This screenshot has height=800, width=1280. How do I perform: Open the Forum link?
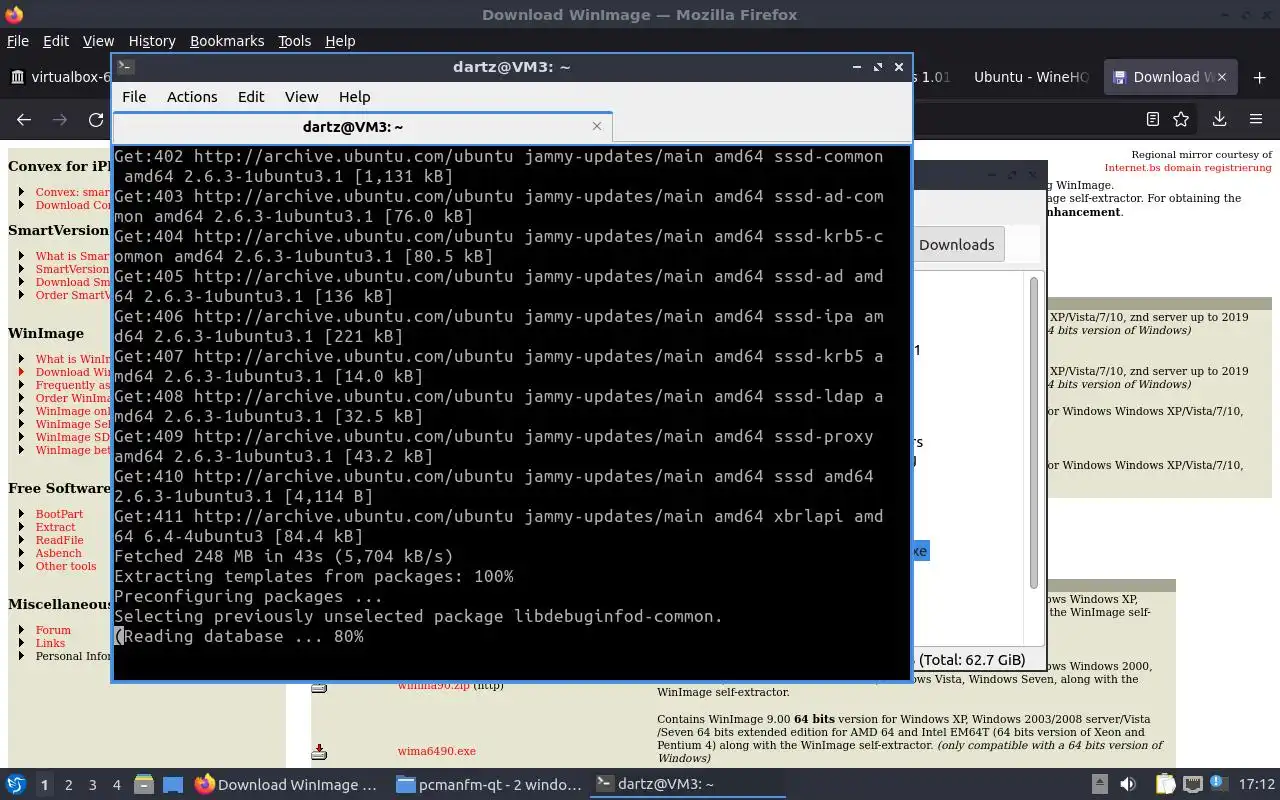(53, 630)
